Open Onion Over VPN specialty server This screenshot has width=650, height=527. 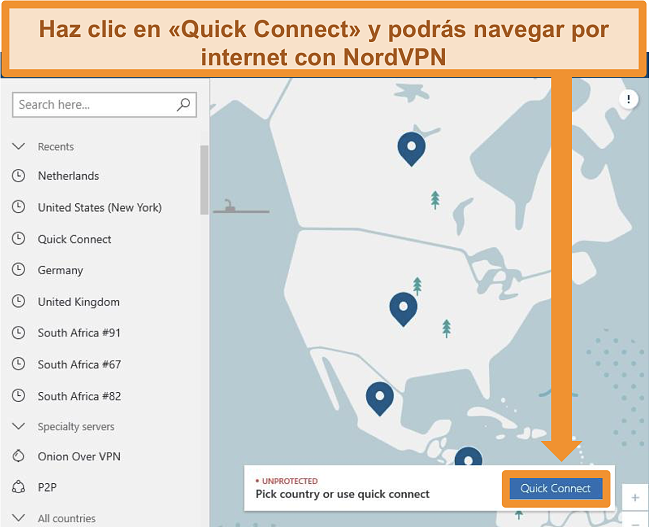point(79,457)
